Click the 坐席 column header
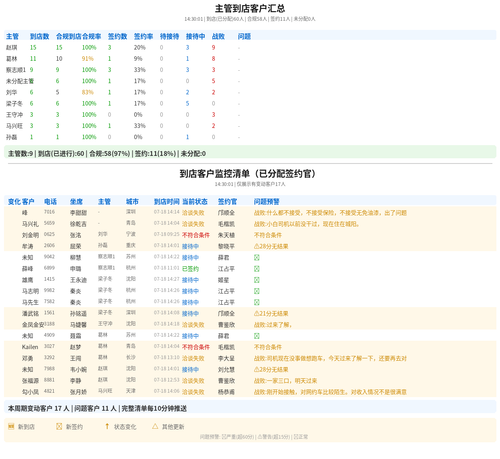The height and width of the screenshot is (459, 500). (76, 201)
